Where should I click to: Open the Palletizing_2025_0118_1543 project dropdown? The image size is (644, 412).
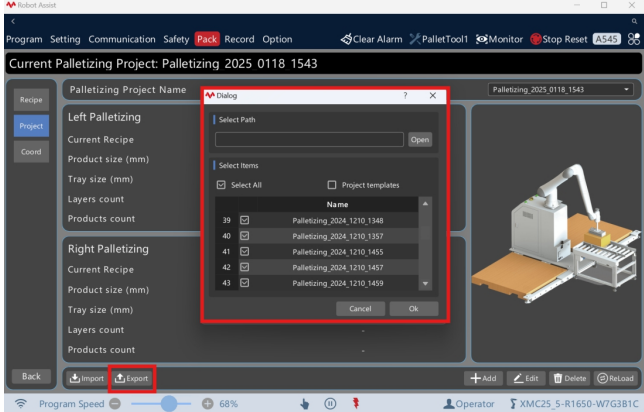[561, 90]
